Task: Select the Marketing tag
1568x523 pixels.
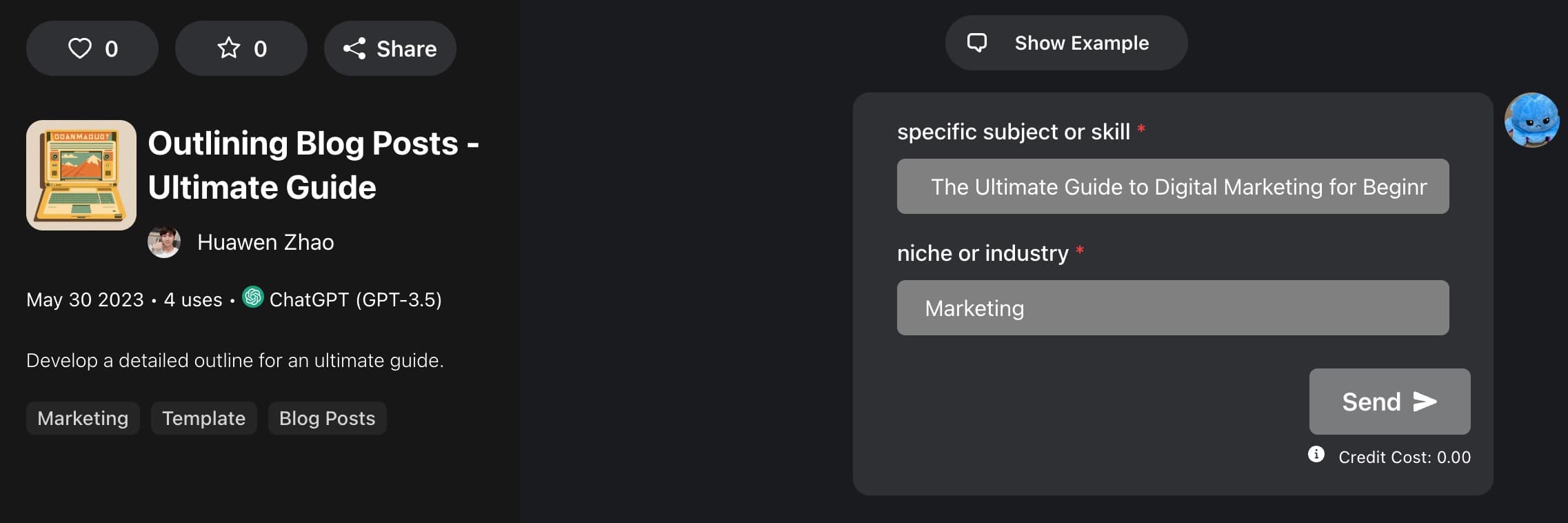Action: [83, 418]
